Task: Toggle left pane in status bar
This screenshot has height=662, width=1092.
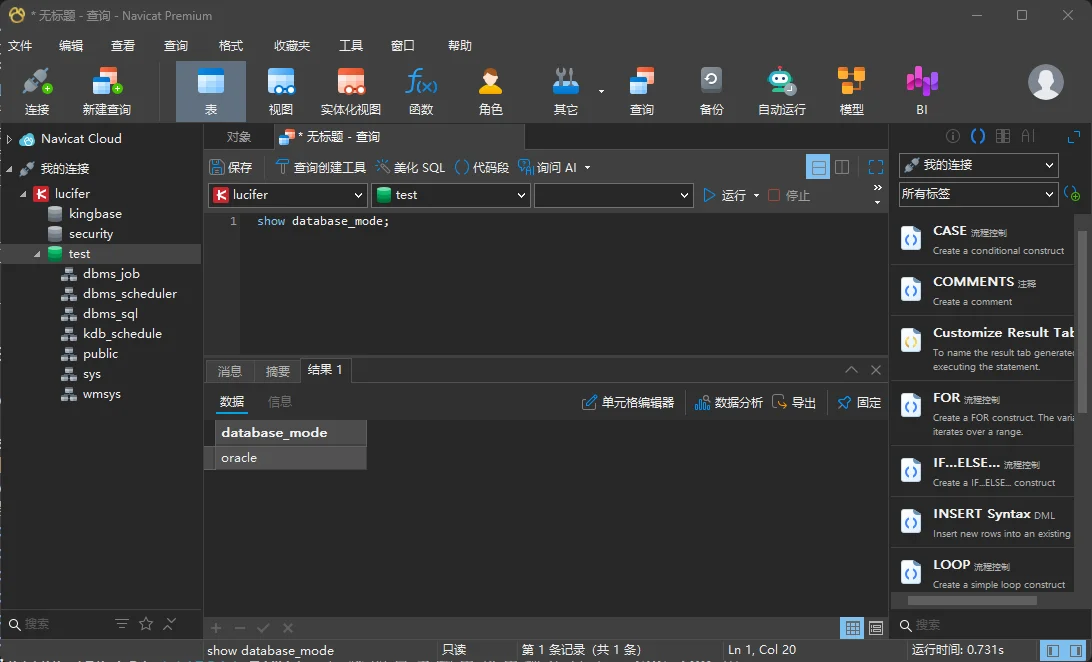Action: coord(1052,650)
